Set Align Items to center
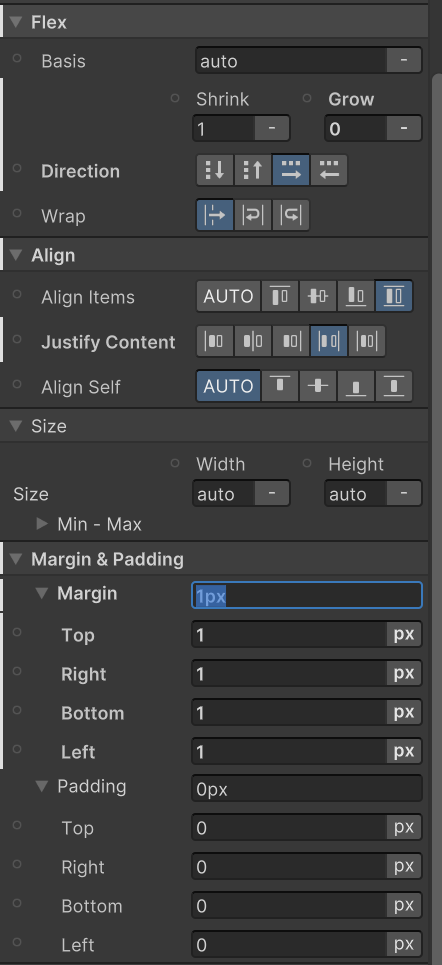Image resolution: width=442 pixels, height=965 pixels. [318, 297]
